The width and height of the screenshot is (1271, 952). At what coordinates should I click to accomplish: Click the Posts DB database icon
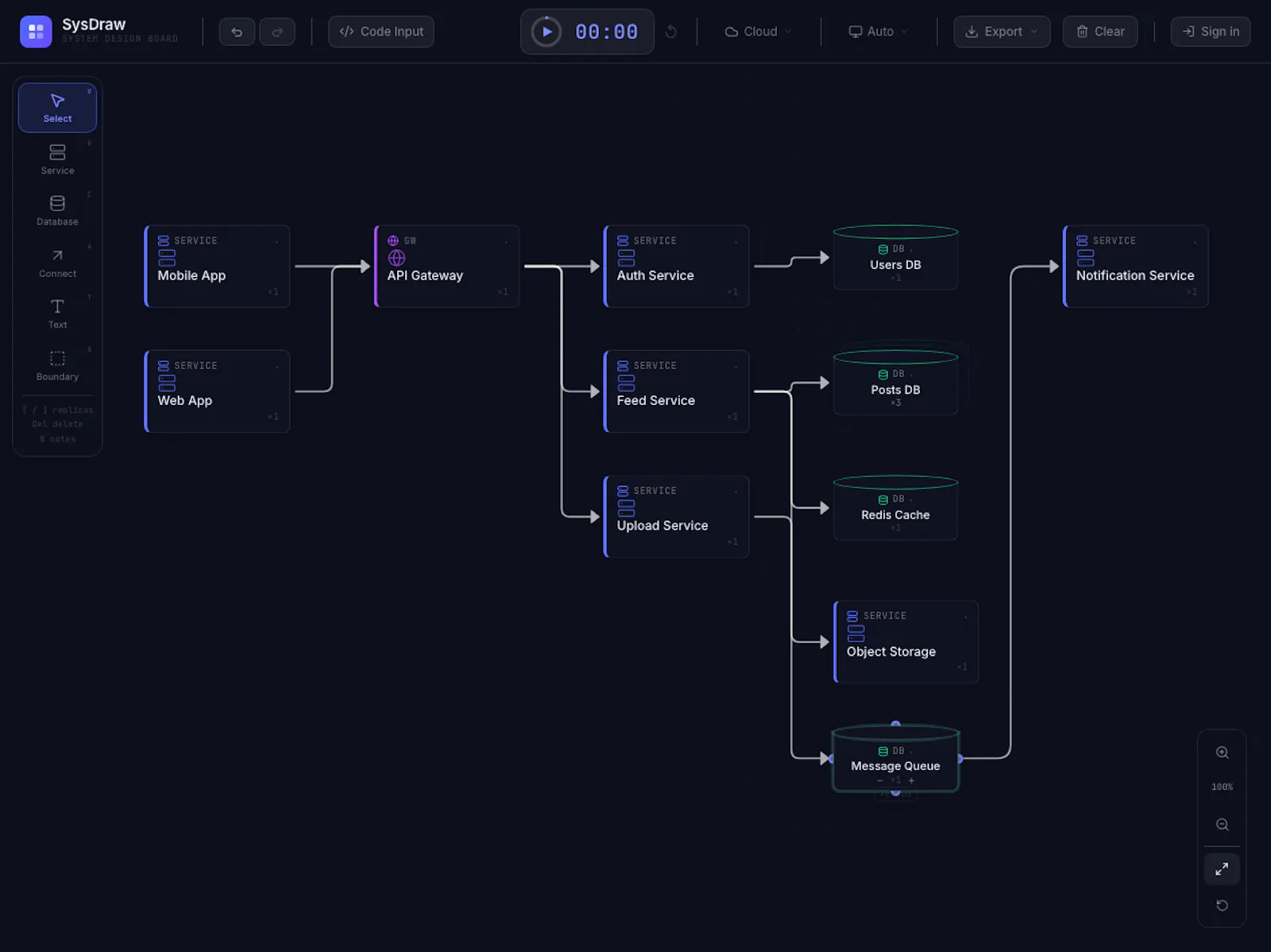coord(883,375)
